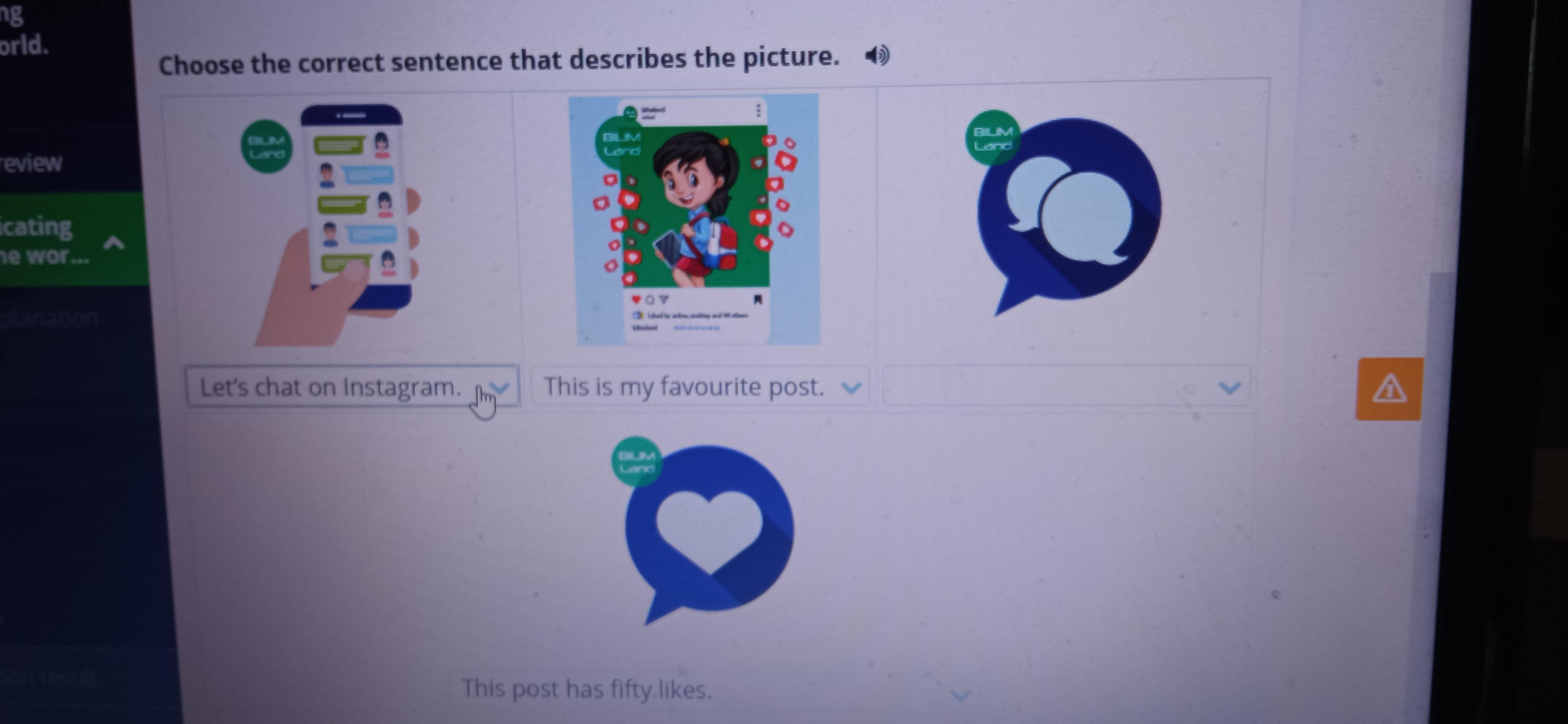Screen dimensions: 1568x724
Task: Open the 'This is my favourite post.' dropdown
Action: coord(700,387)
